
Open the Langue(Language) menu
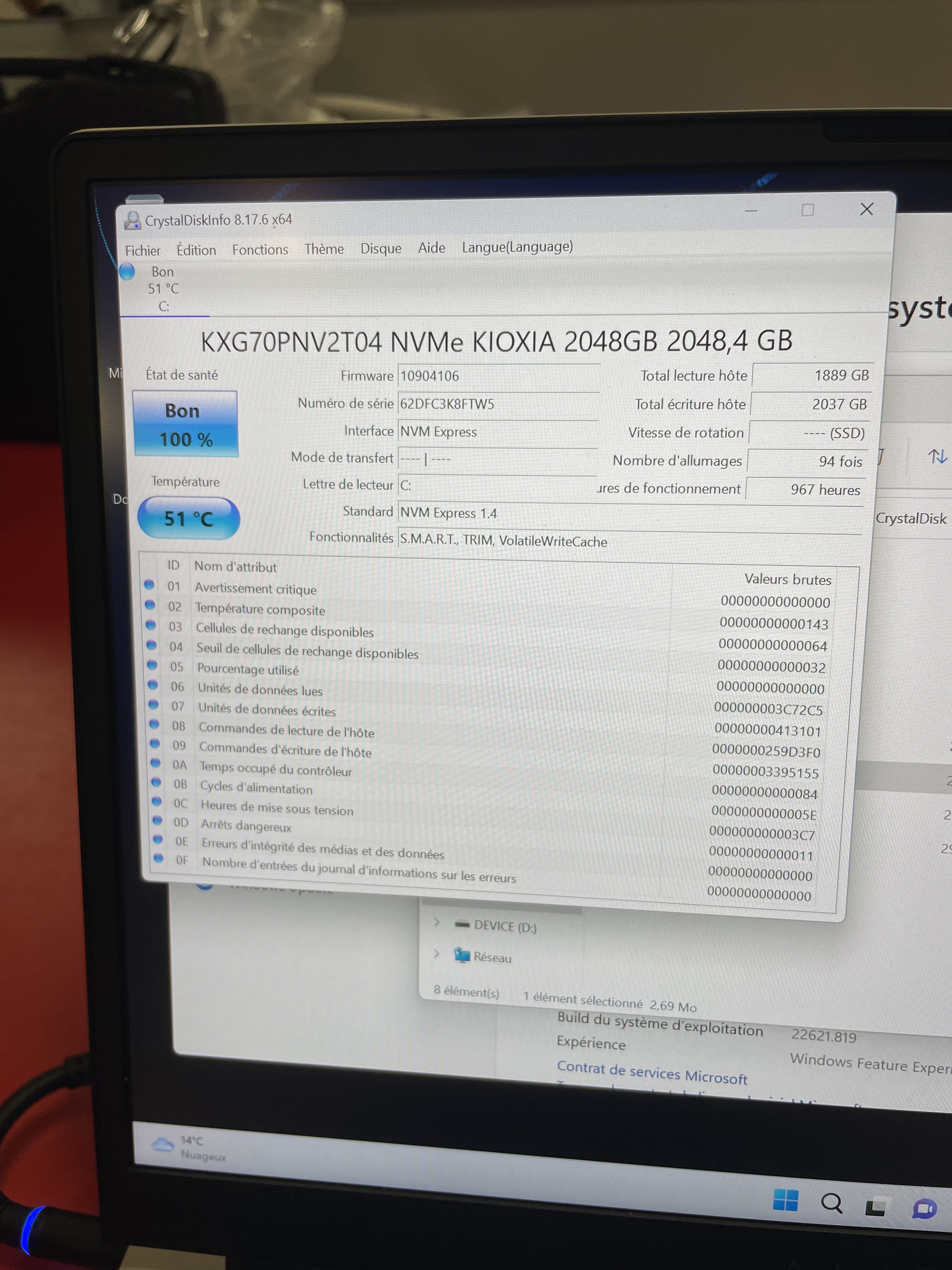click(x=517, y=247)
